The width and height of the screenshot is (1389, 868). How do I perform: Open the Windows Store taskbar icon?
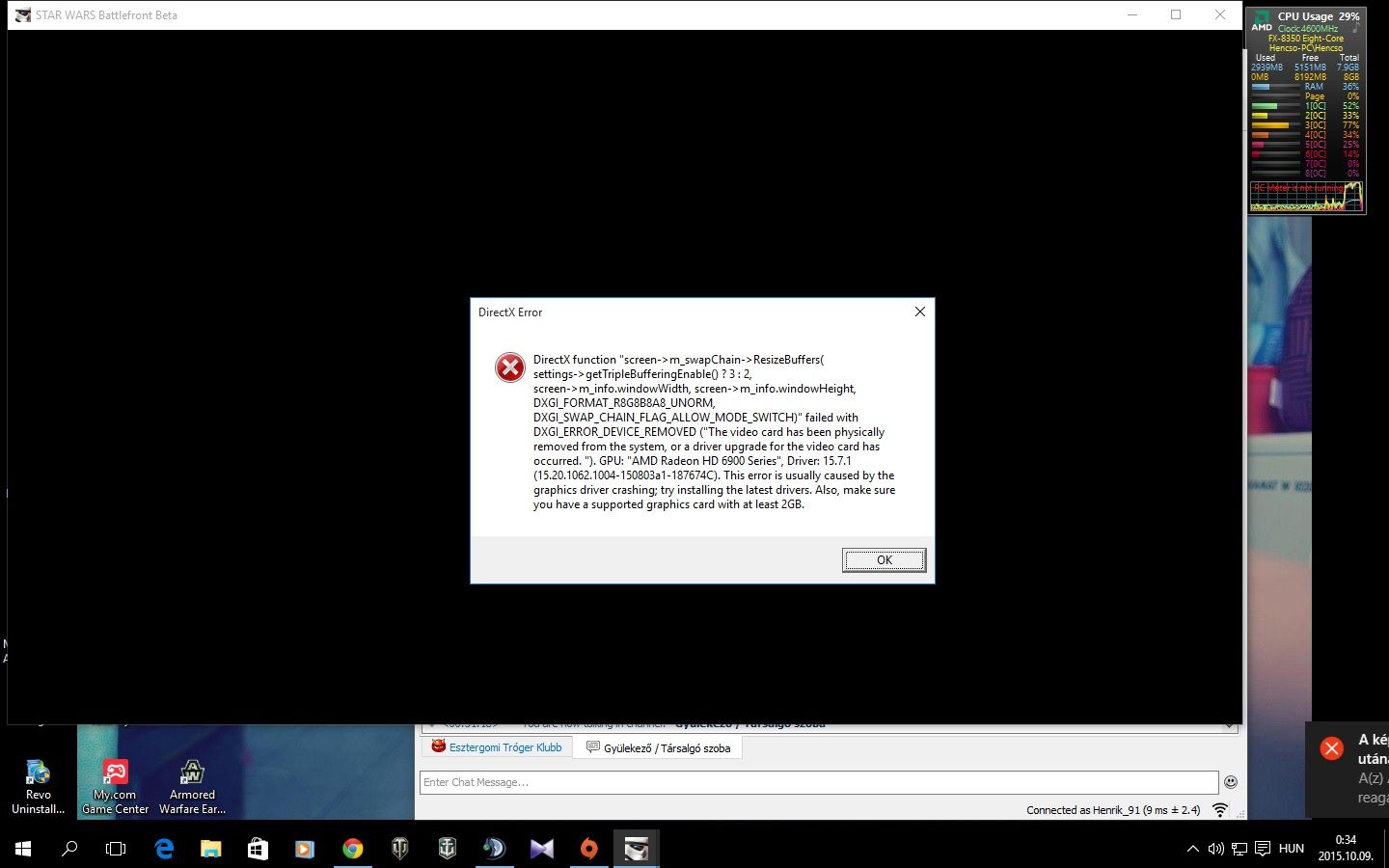point(258,849)
